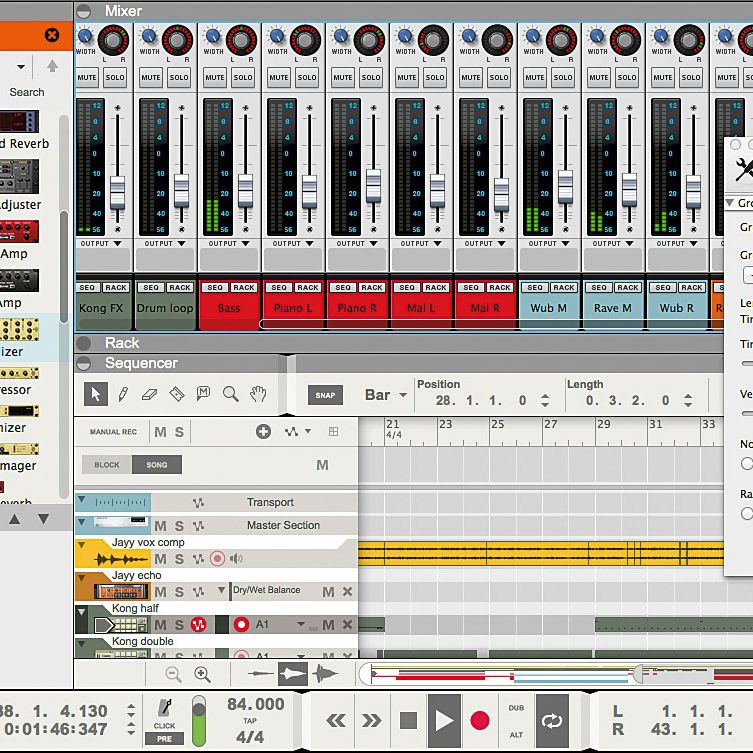Click the Bass channel pan knob
This screenshot has height=753, width=753.
click(241, 40)
